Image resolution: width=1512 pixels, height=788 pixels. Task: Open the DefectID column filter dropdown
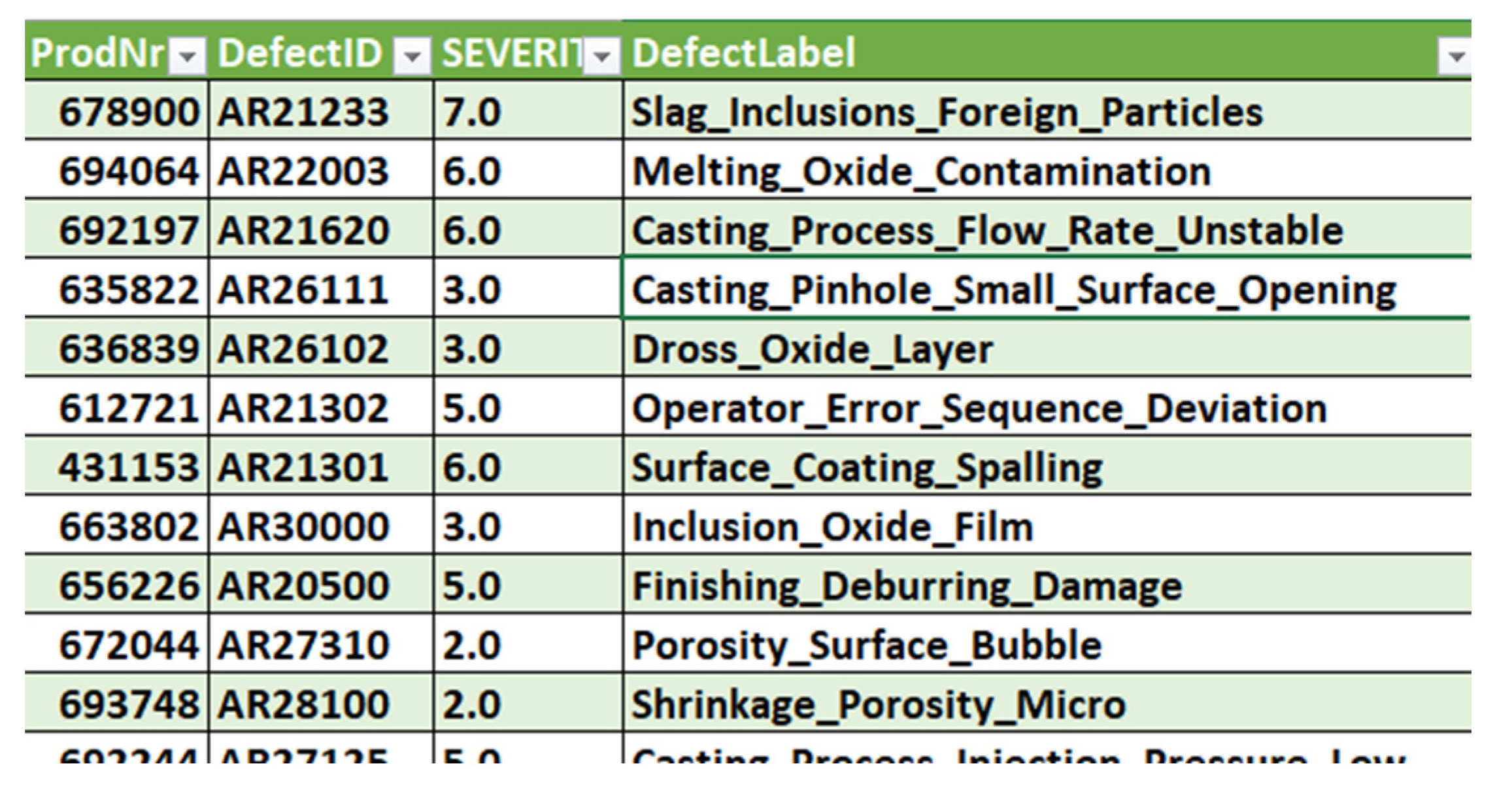412,56
